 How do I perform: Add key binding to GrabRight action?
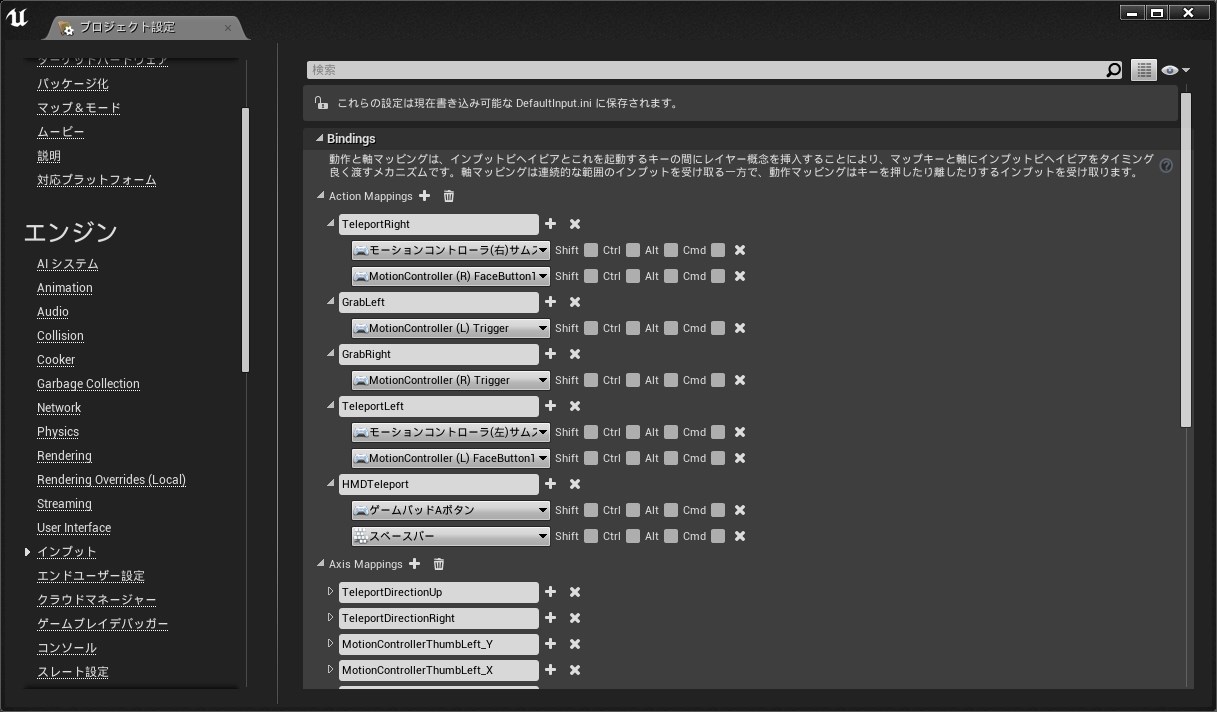click(550, 354)
